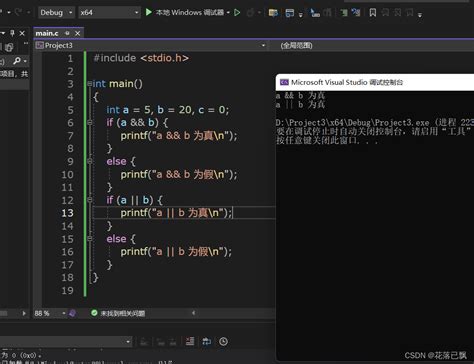Toggle word wrap icon in the output toolbar
474x364 pixels.
click(x=207, y=341)
